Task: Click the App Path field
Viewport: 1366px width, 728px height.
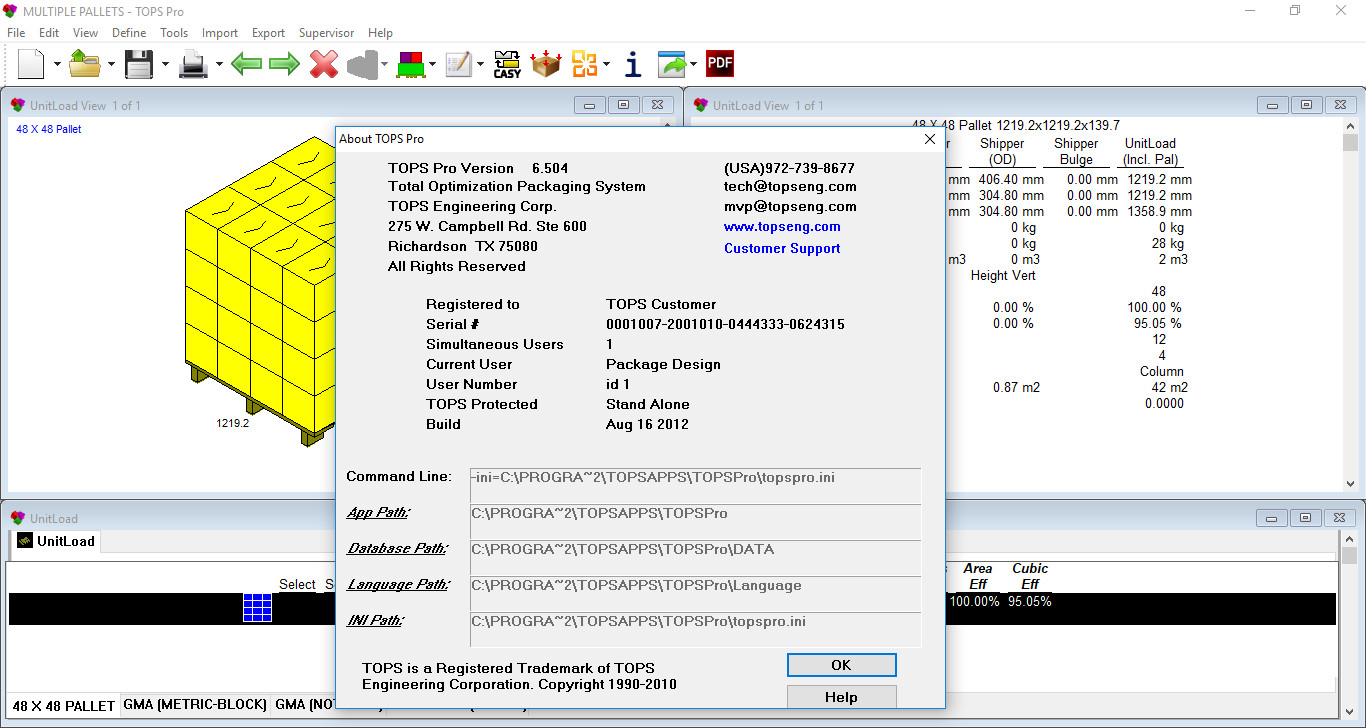Action: pos(695,521)
